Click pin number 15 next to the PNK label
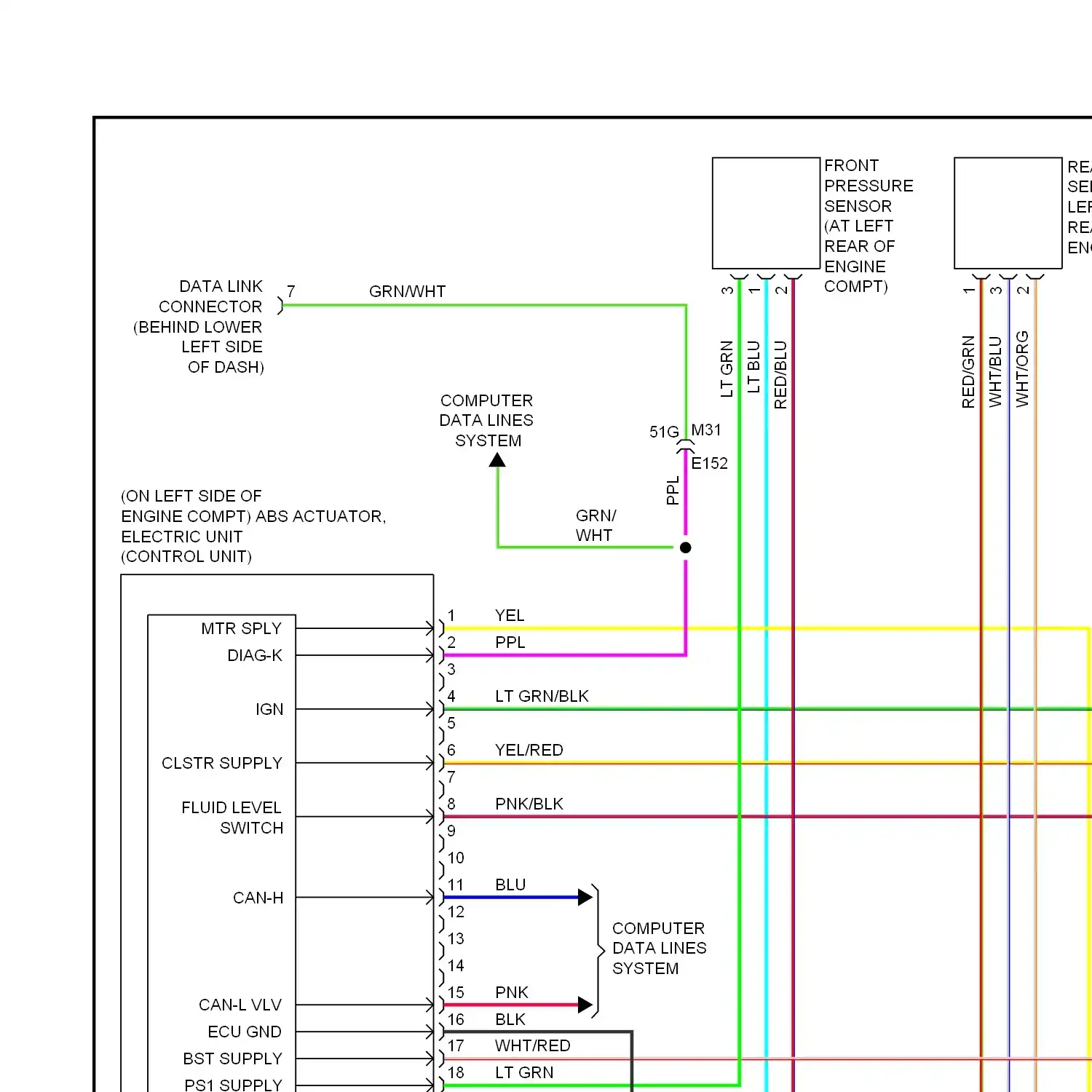1092x1092 pixels. tap(456, 992)
